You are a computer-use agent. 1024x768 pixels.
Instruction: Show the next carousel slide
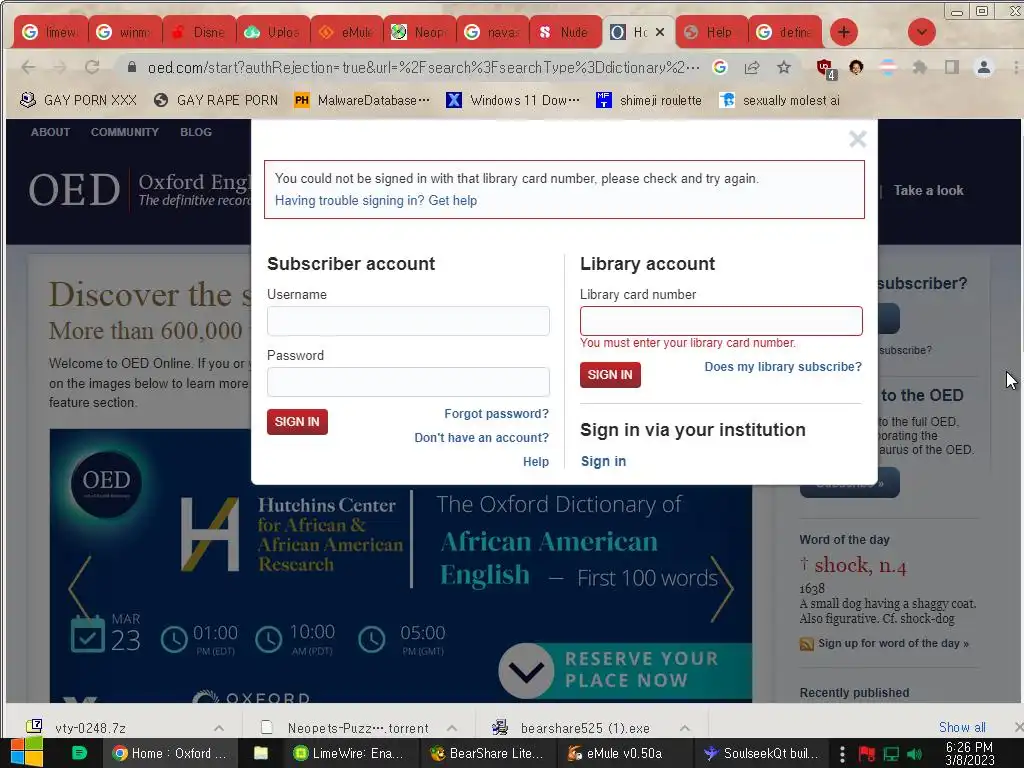722,588
